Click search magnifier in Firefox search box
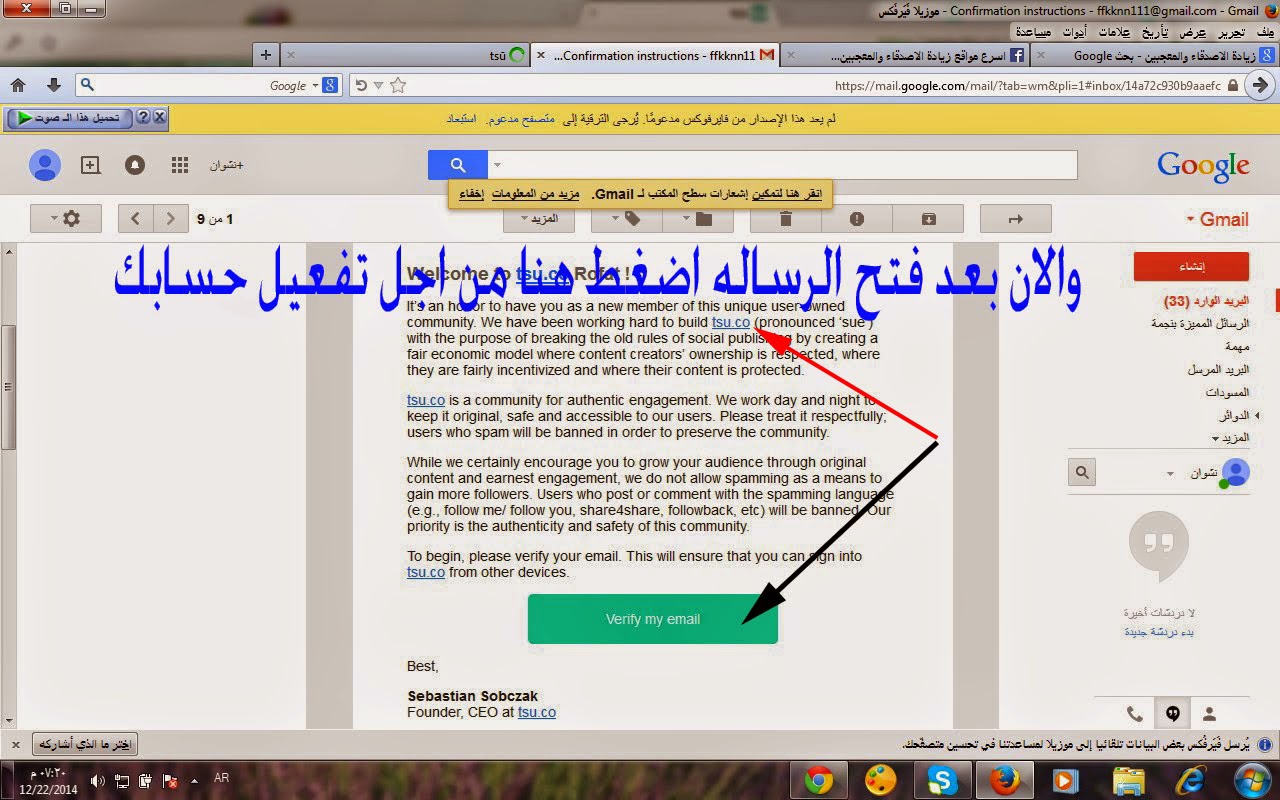The image size is (1280, 800). pyautogui.click(x=87, y=85)
